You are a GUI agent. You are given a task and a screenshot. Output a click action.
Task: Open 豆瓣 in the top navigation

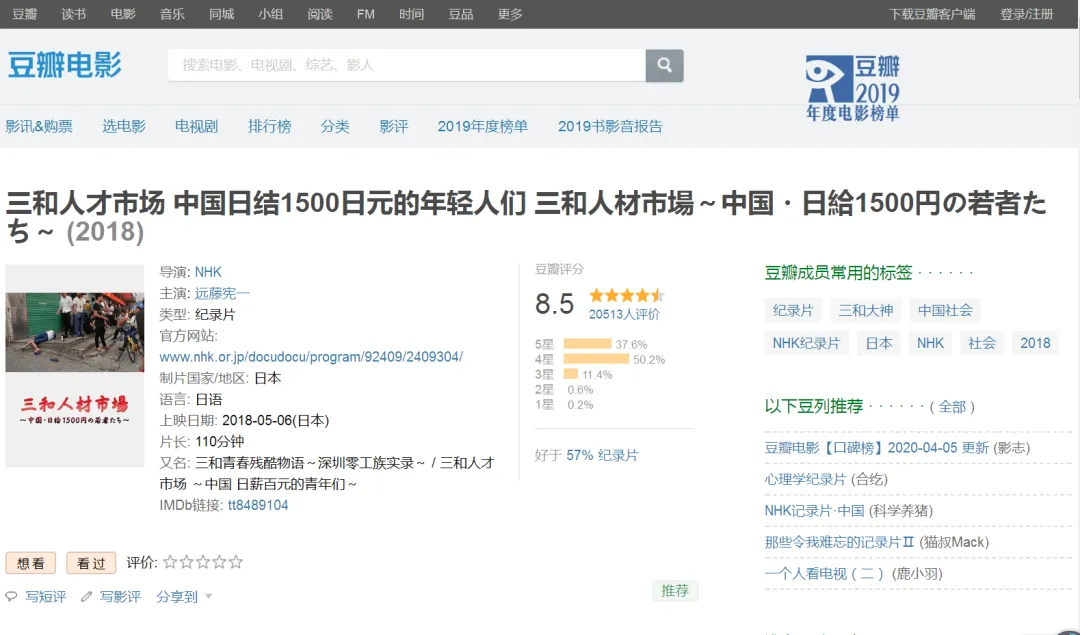click(25, 14)
